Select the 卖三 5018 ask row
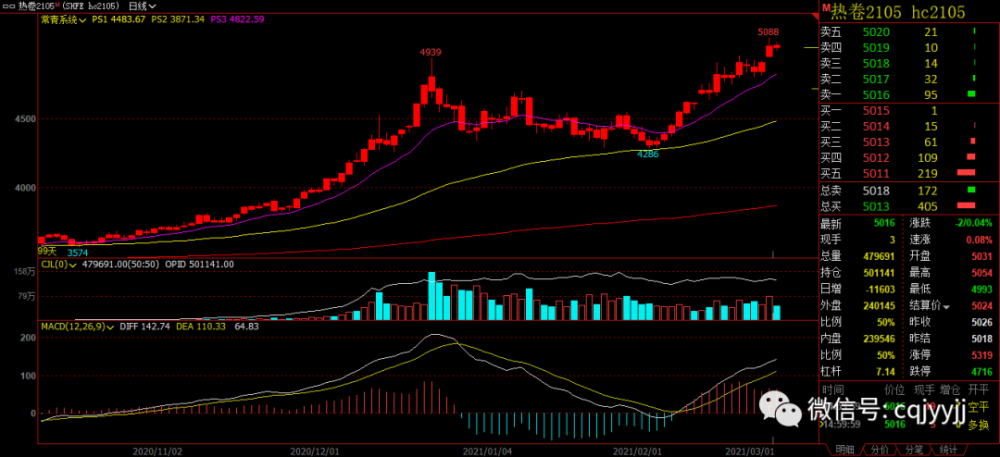The width and height of the screenshot is (1000, 457). pos(908,64)
